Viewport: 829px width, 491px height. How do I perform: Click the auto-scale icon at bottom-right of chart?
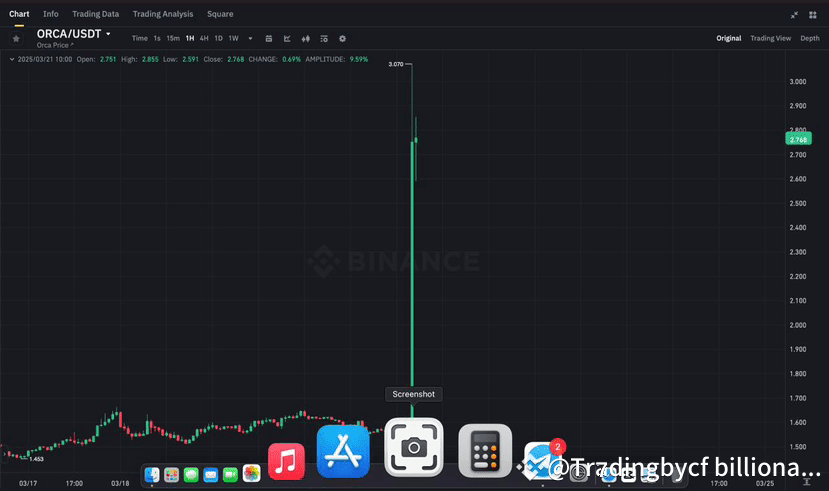click(x=807, y=481)
